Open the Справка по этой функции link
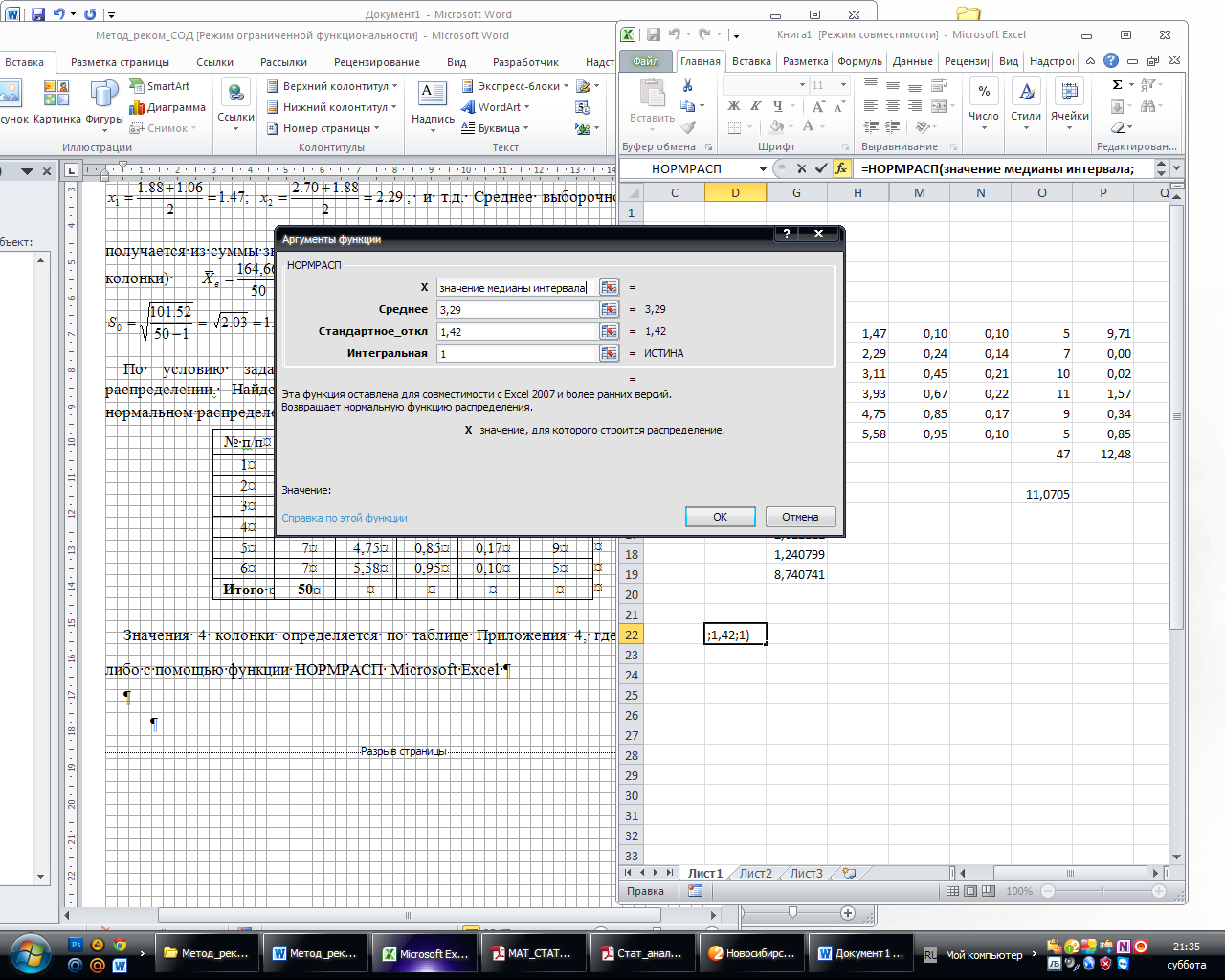The image size is (1225, 980). tap(345, 518)
